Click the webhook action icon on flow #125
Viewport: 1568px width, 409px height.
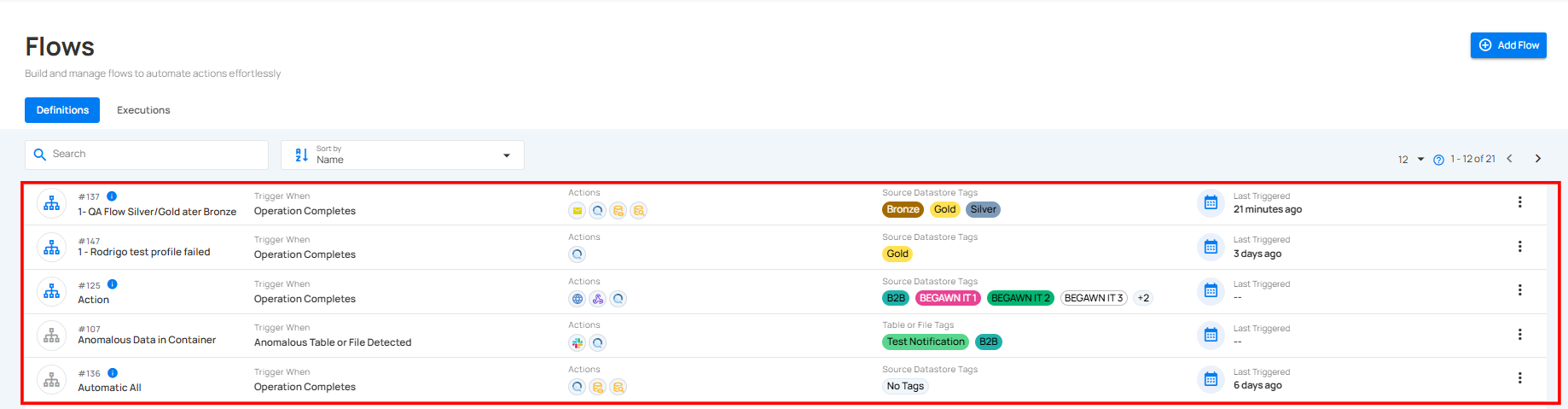tap(598, 299)
